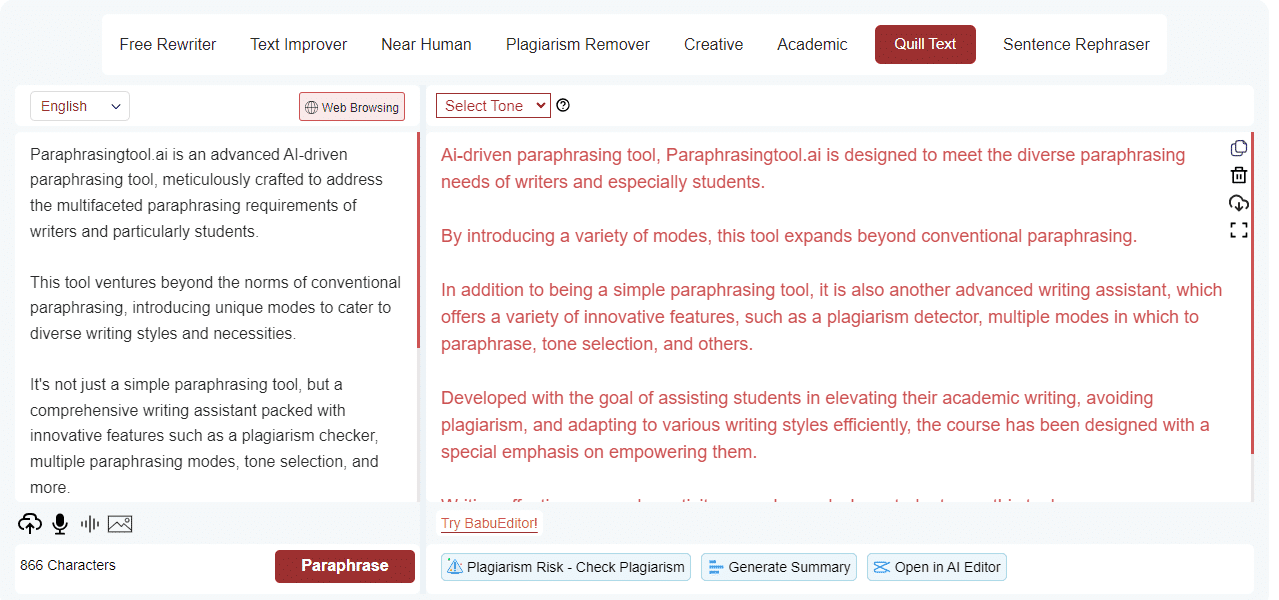Click the tone help question mark icon

pyautogui.click(x=563, y=105)
